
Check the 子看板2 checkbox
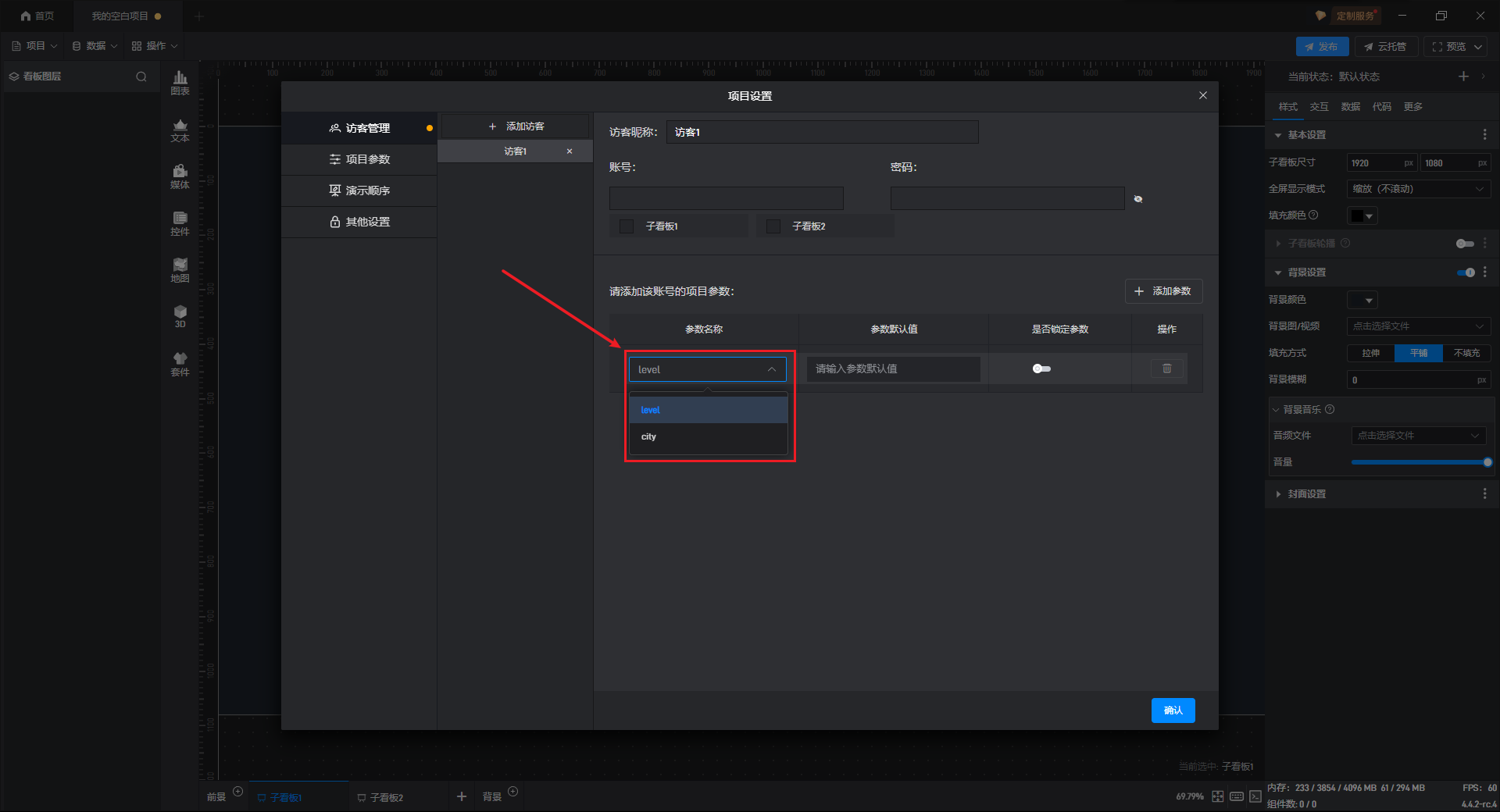click(x=773, y=226)
